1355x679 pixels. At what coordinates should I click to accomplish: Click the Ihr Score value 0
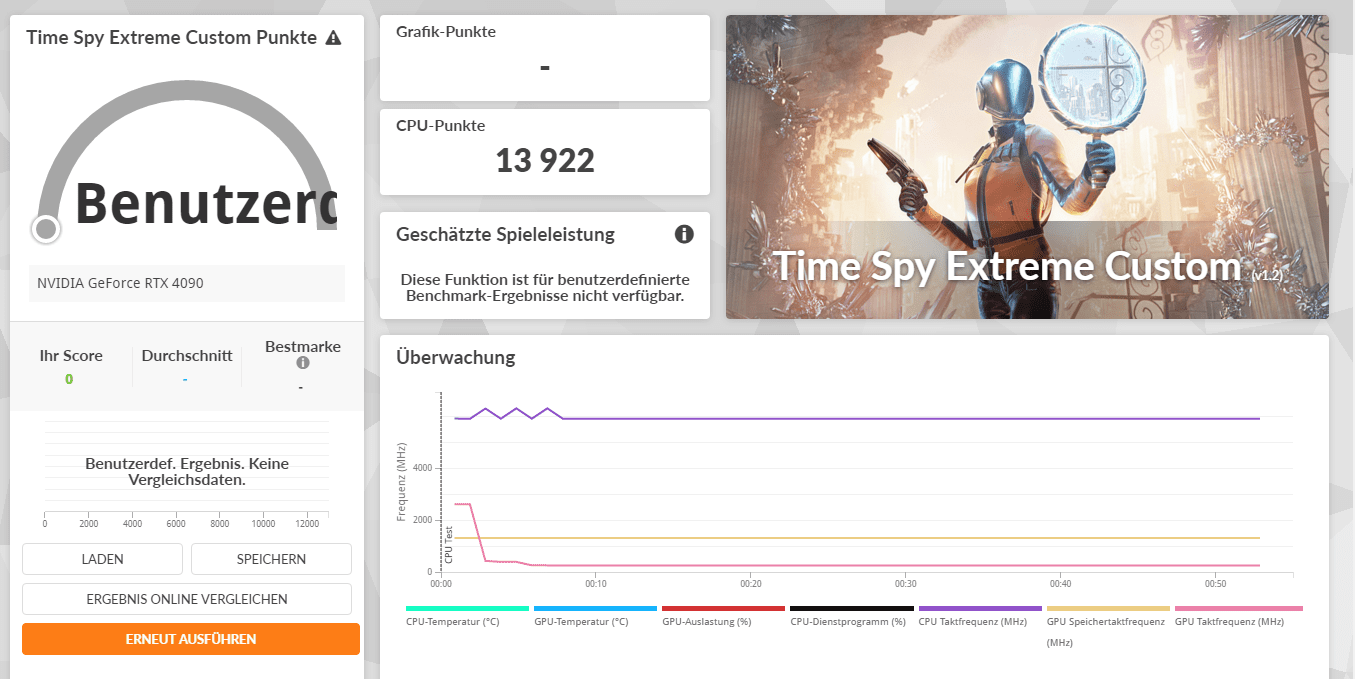[69, 379]
